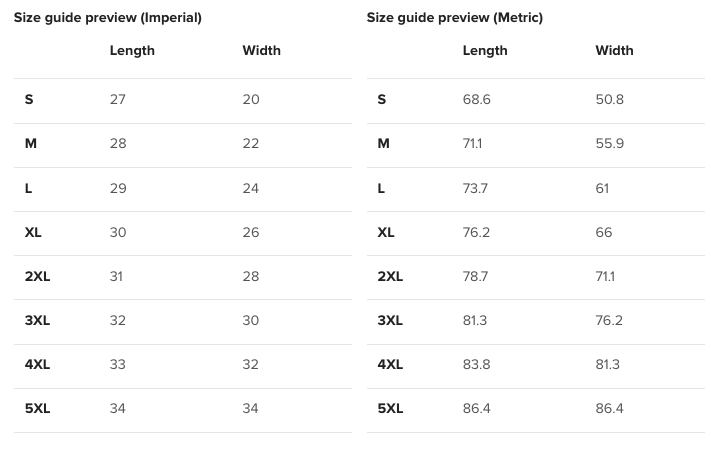Click the Imperial size guide preview heading
The image size is (719, 450).
107,18
